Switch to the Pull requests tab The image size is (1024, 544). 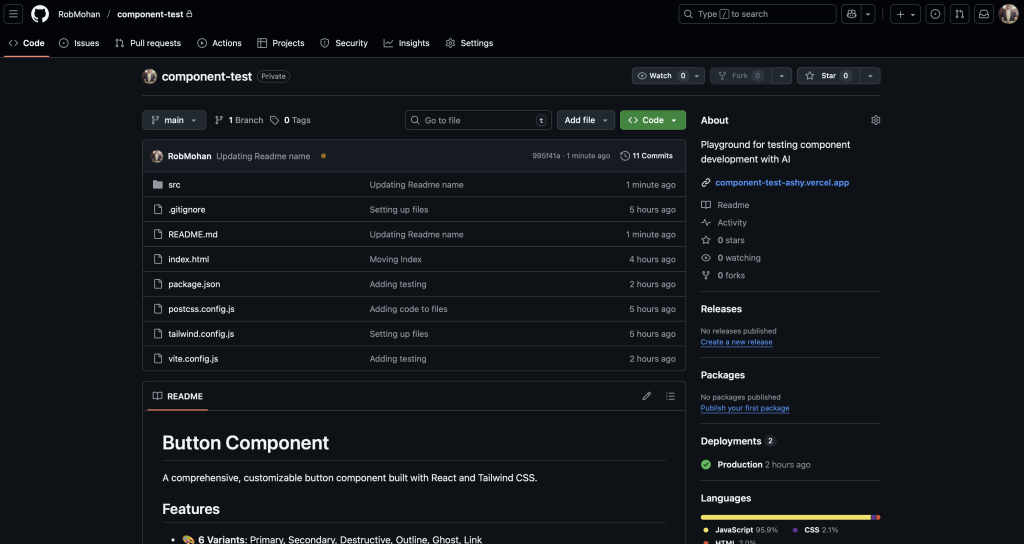coord(148,43)
